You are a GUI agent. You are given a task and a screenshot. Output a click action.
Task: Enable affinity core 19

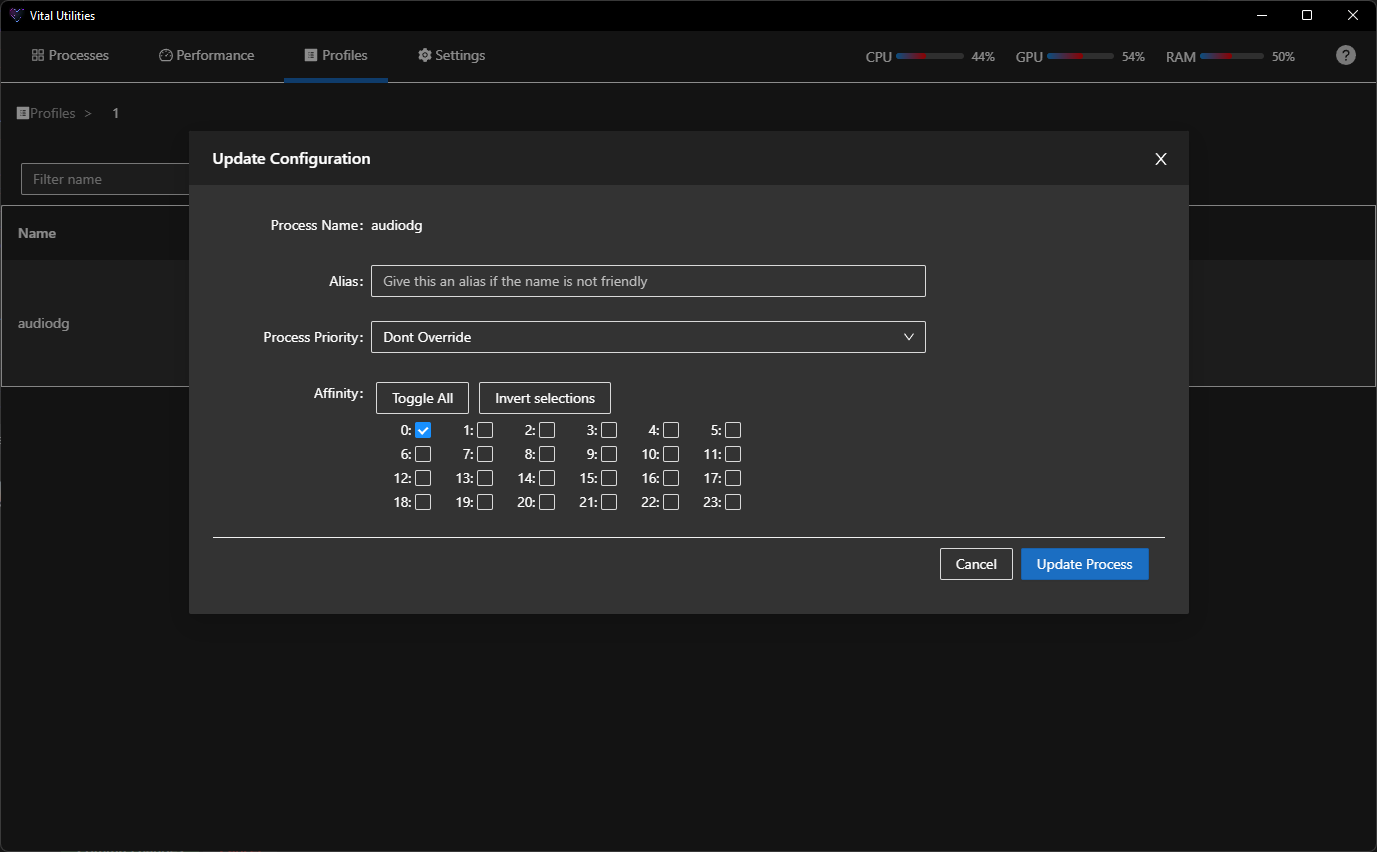pos(485,502)
